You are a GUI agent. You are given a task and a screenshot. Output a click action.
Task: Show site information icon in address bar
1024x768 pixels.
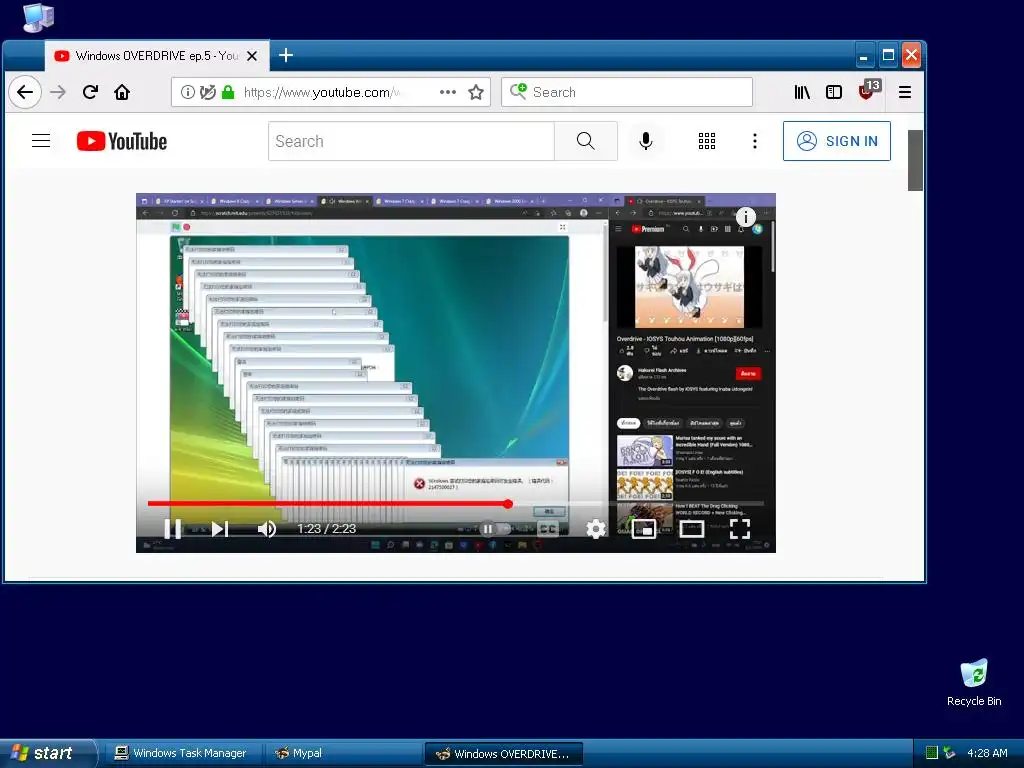tap(187, 92)
